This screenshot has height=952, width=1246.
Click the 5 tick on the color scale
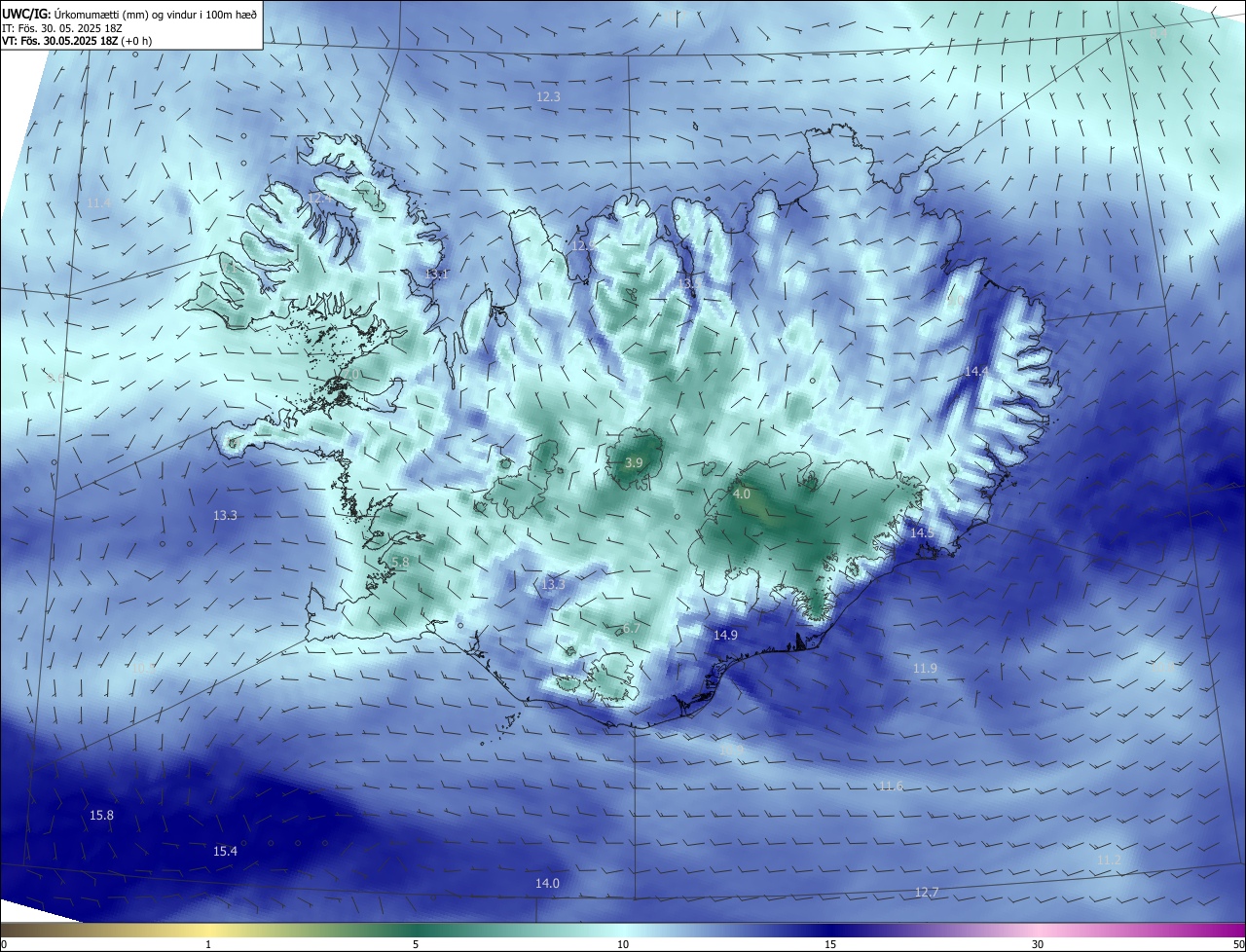pyautogui.click(x=416, y=944)
